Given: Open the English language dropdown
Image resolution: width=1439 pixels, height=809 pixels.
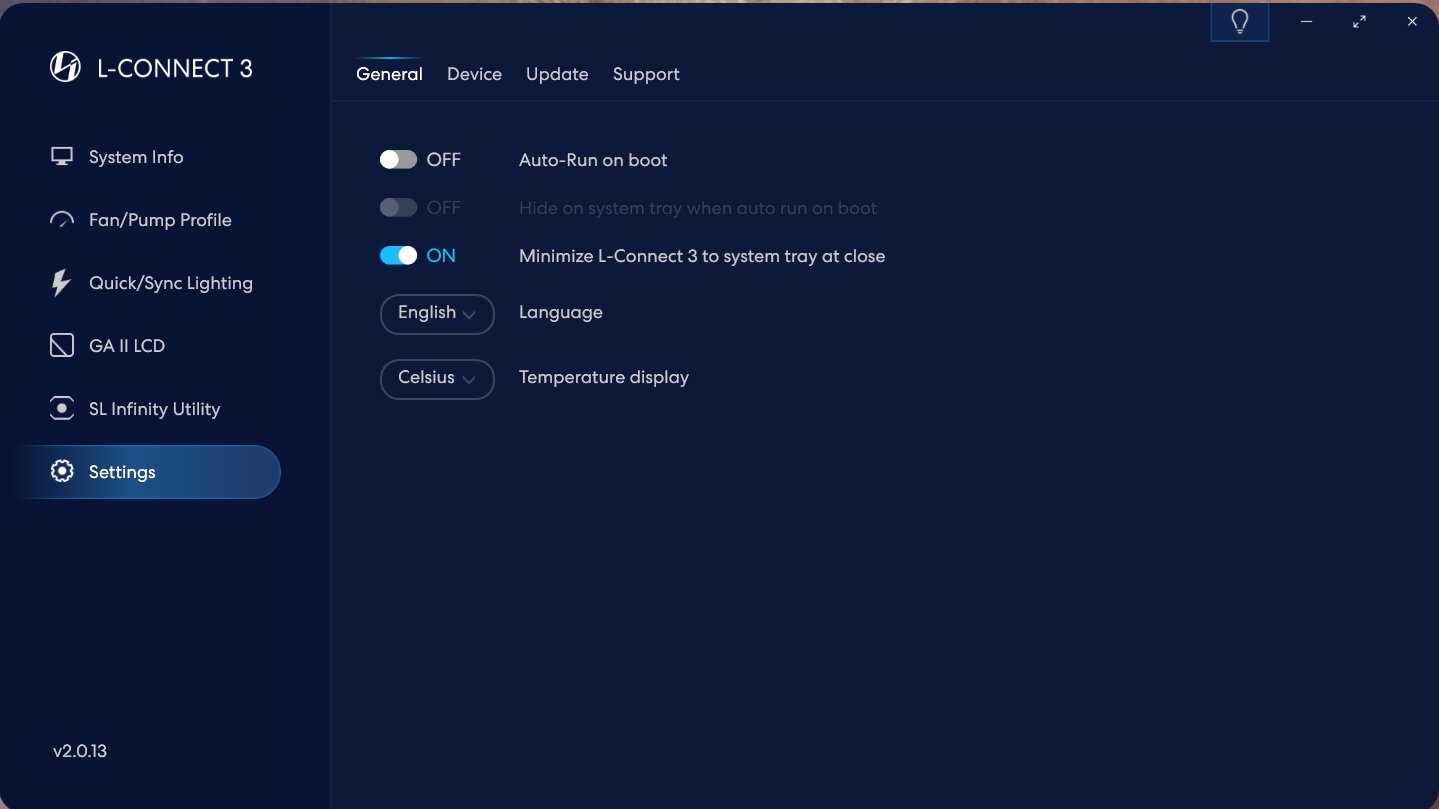Looking at the screenshot, I should (437, 313).
